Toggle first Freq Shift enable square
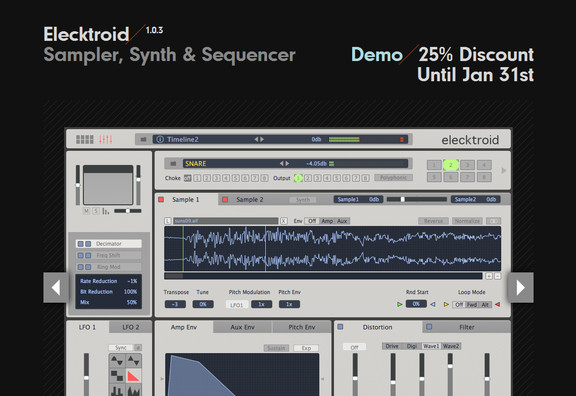 80,255
